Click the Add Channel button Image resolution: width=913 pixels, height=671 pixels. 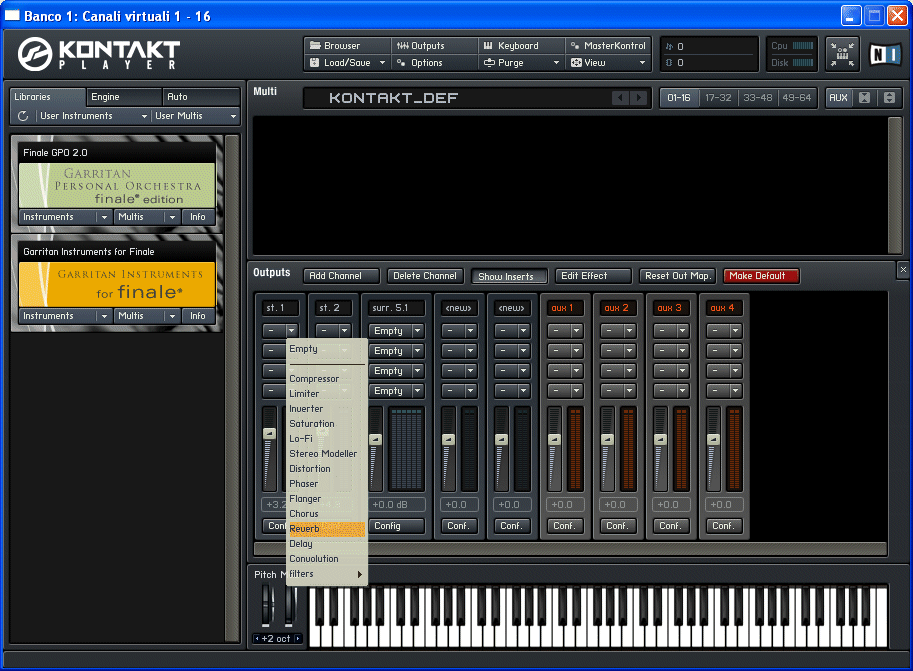tap(341, 276)
